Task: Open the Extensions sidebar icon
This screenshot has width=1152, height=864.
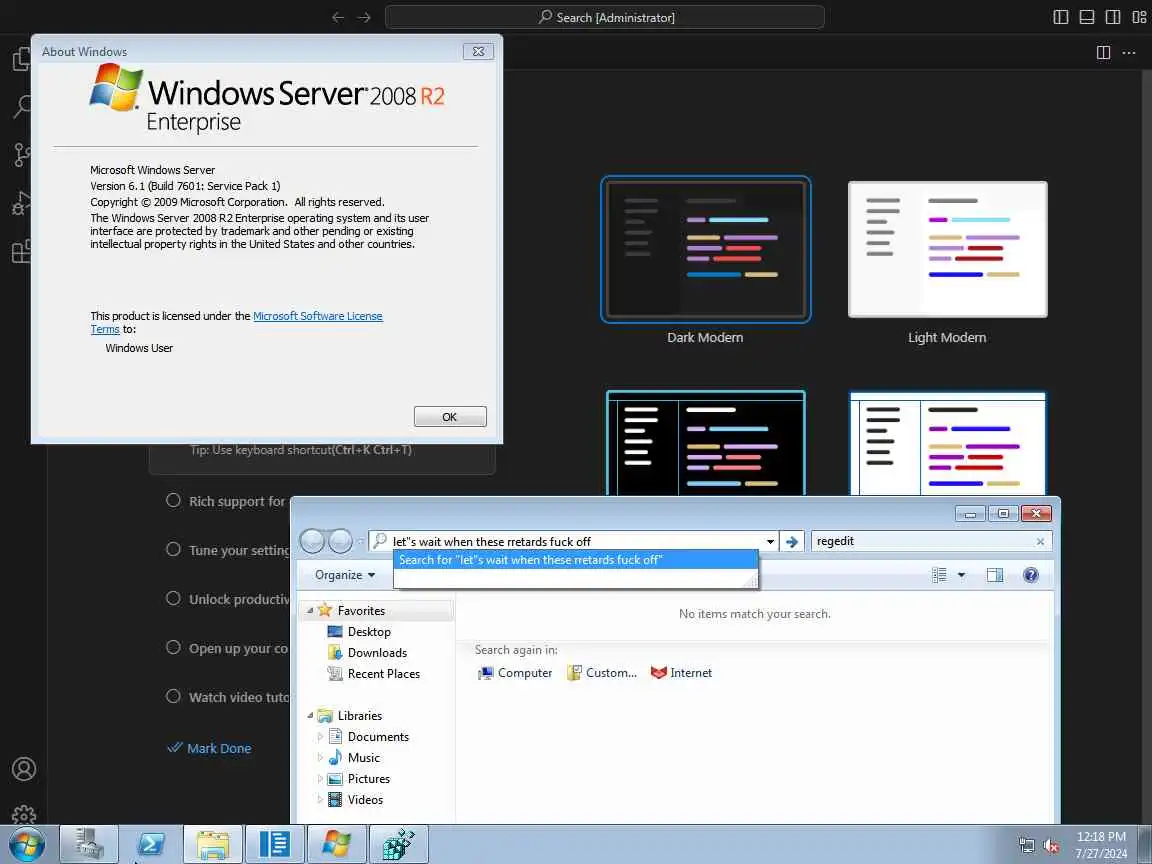Action: [22, 251]
